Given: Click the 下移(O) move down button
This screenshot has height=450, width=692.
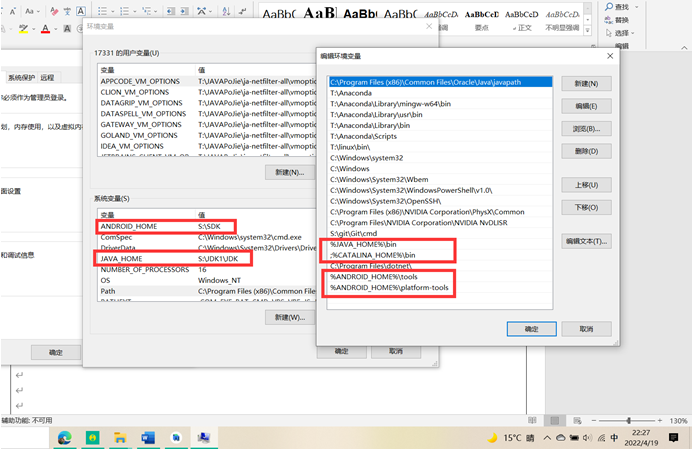Looking at the screenshot, I should [x=586, y=207].
